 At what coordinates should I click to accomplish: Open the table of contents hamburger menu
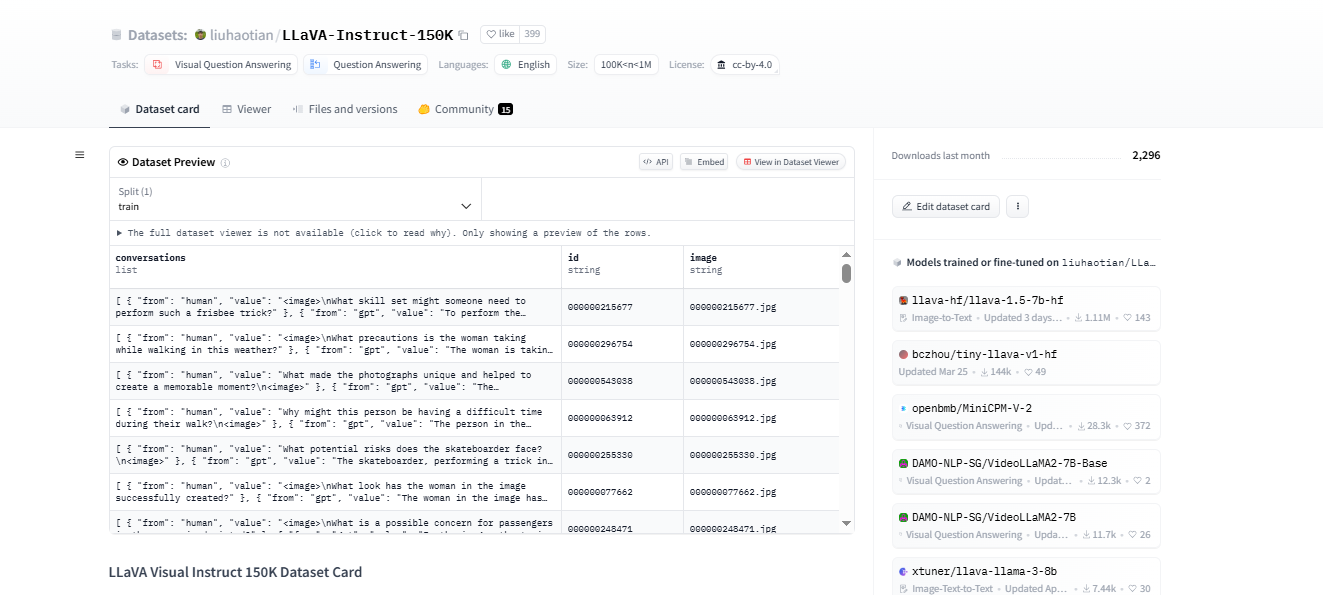click(x=80, y=155)
